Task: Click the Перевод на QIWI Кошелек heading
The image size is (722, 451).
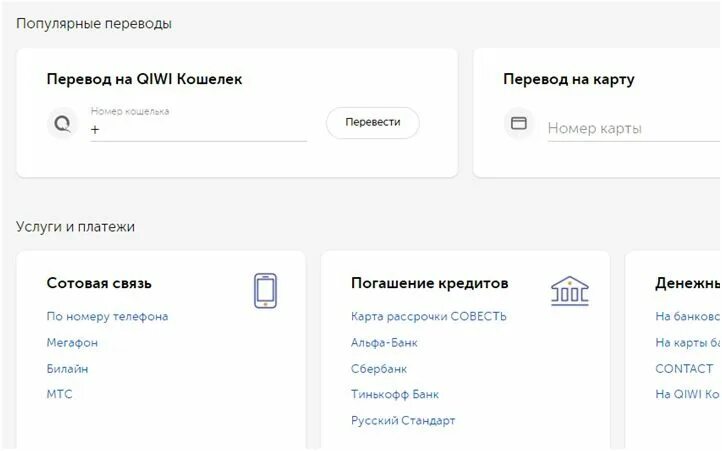Action: [x=144, y=79]
